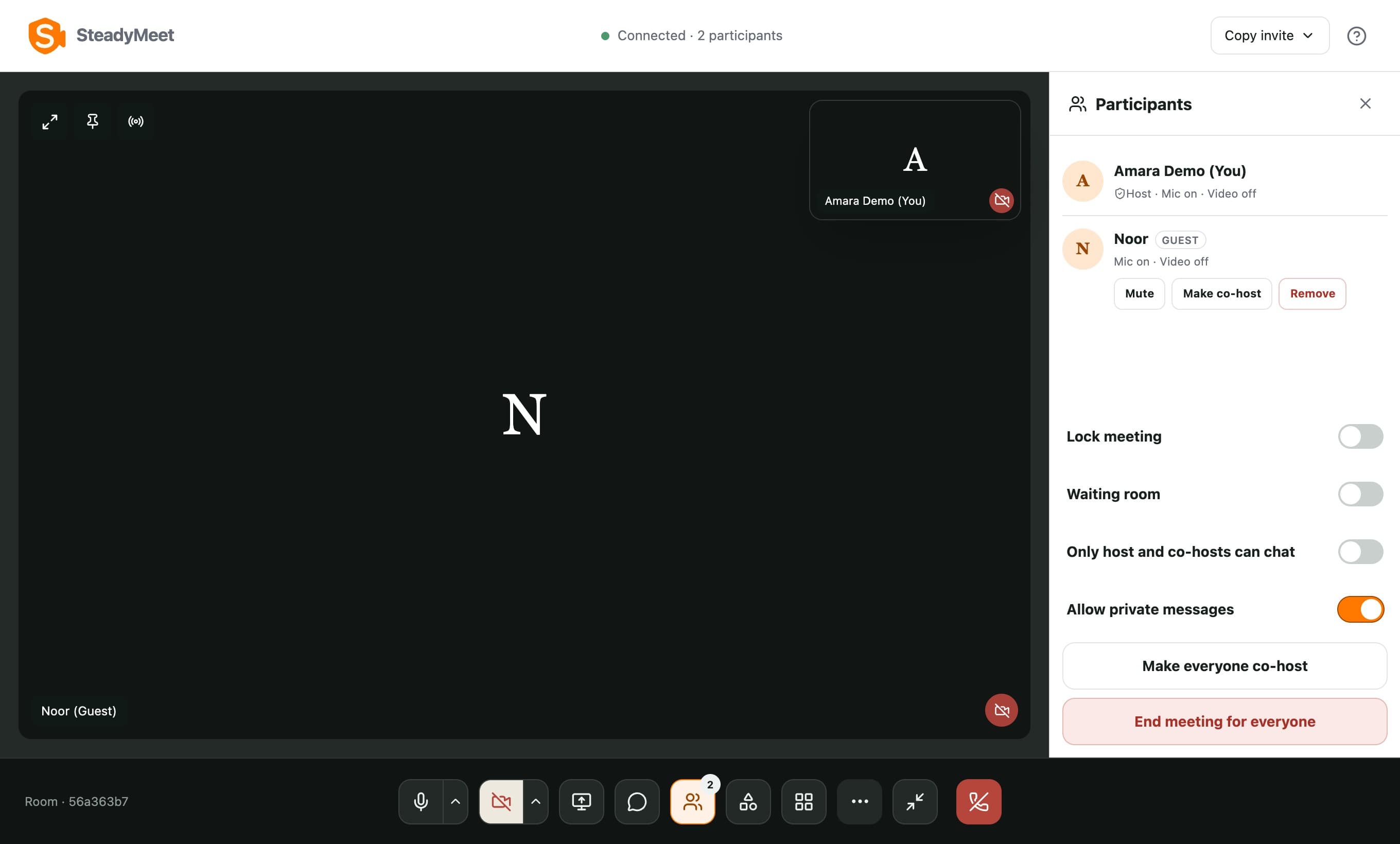Screen dimensions: 1400x844
Task: Open the help question mark icon
Action: (1356, 36)
